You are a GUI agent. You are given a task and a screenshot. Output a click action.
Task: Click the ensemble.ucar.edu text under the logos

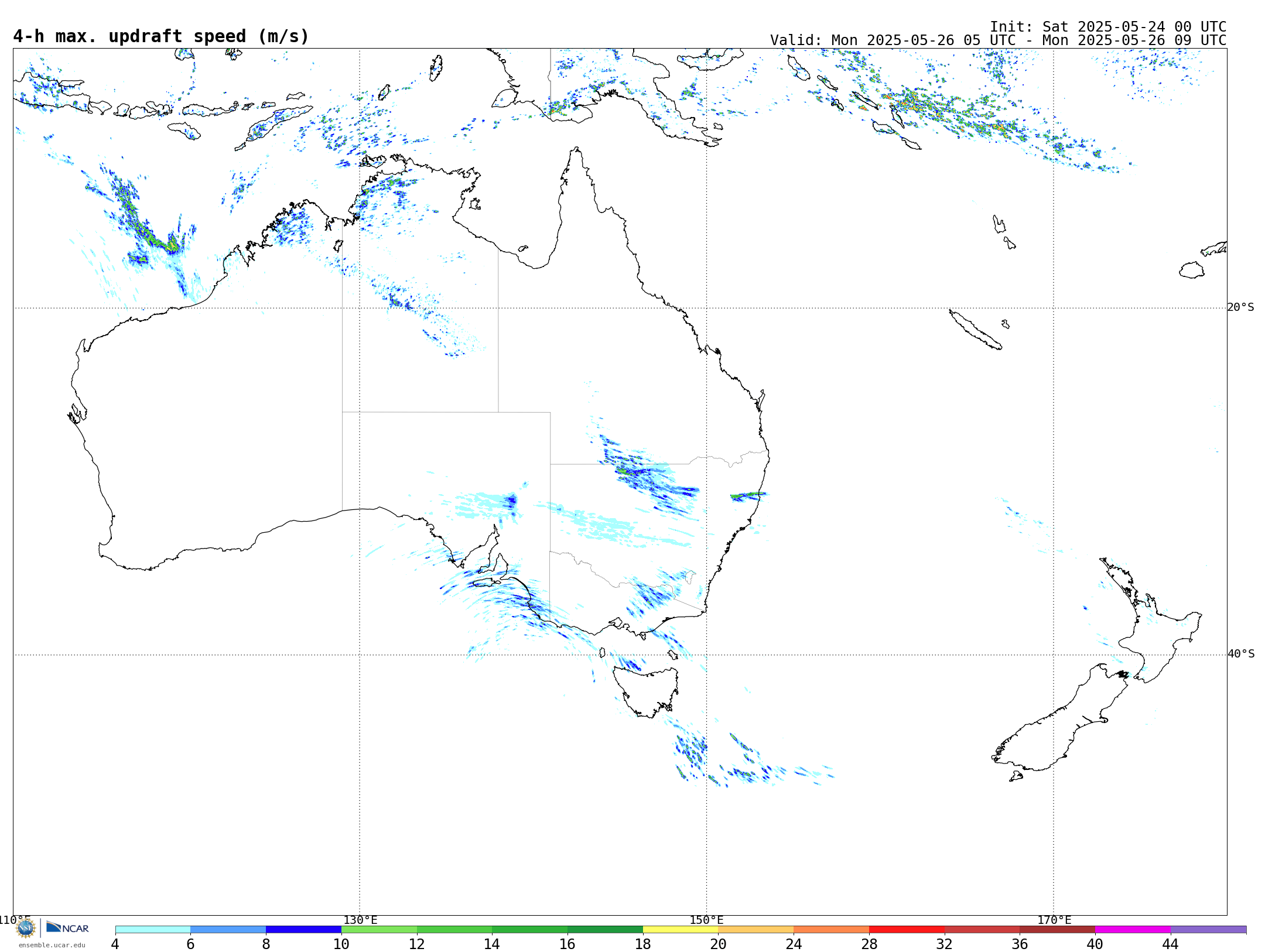coord(52,945)
